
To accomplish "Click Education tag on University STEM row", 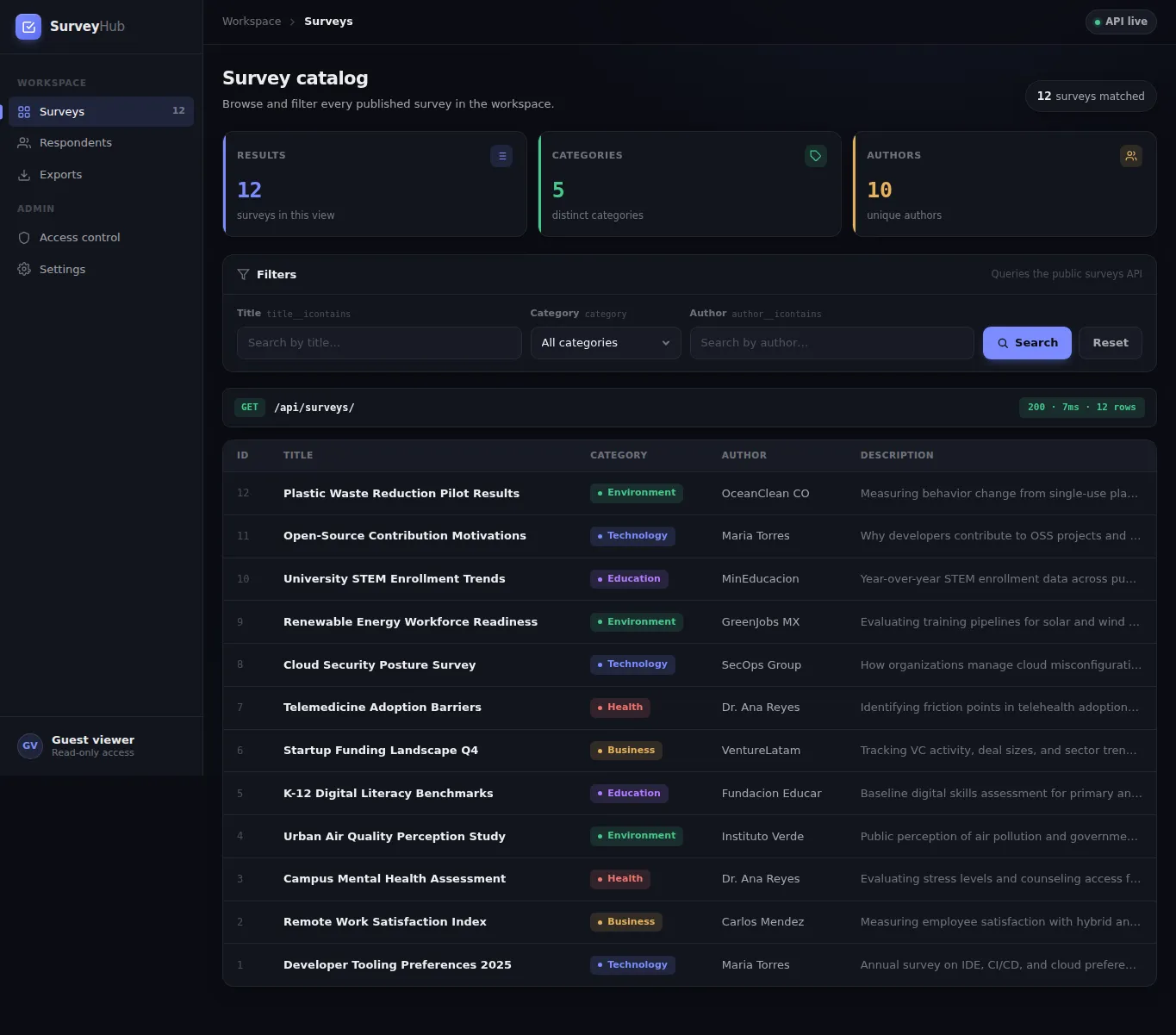I will click(629, 579).
